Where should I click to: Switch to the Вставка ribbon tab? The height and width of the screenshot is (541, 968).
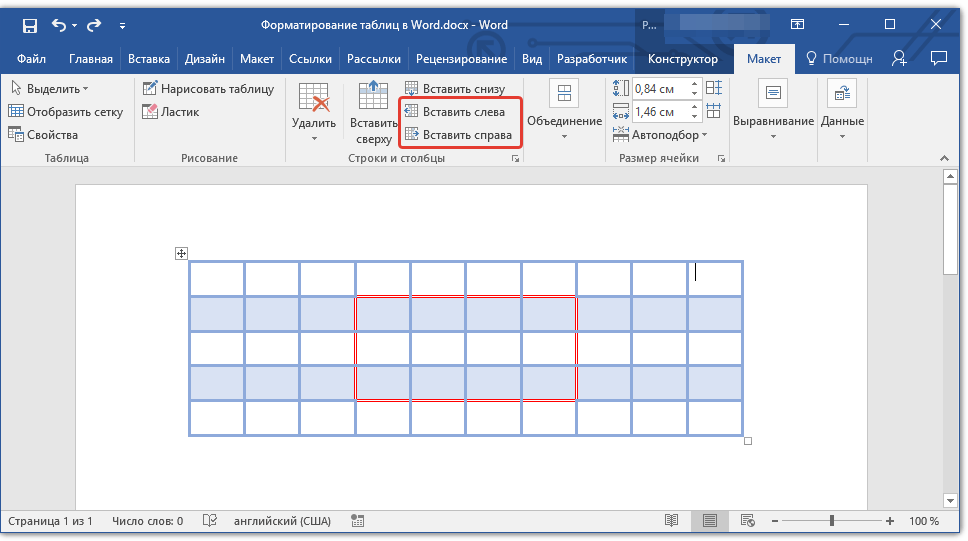148,59
